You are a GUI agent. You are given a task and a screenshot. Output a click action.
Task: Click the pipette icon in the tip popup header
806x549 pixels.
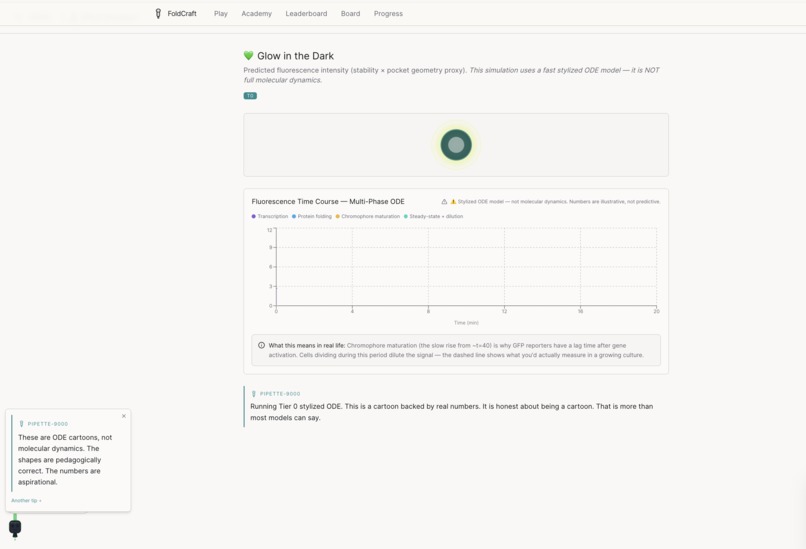21,424
